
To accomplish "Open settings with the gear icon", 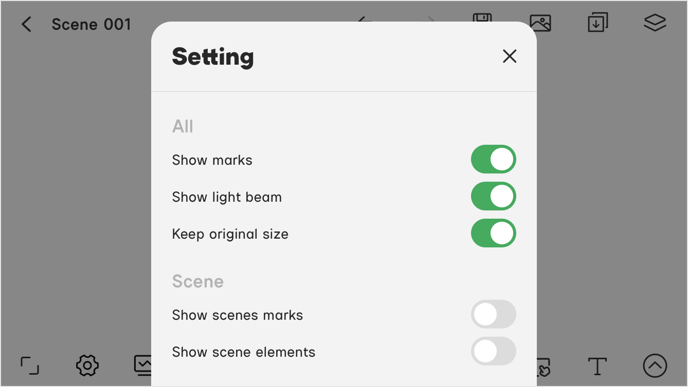I will point(87,365).
